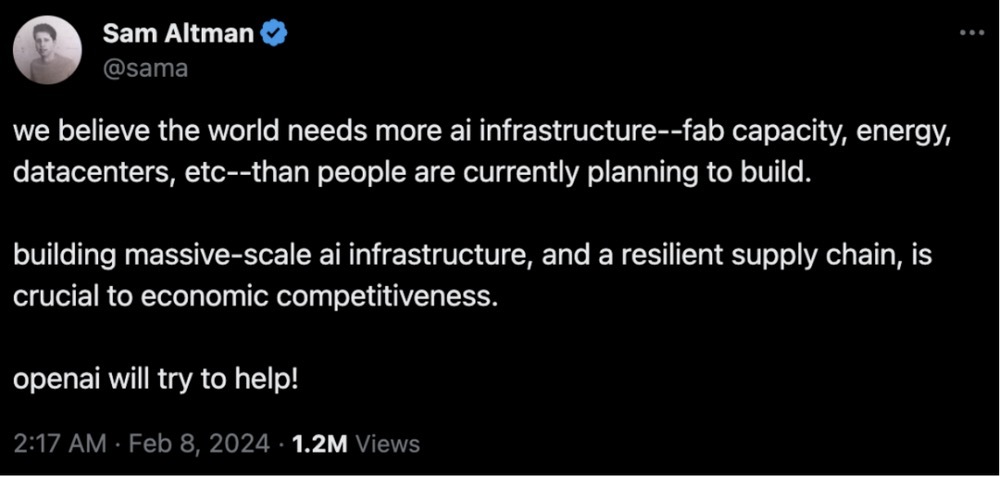
Task: Click the Views label
Action: point(387,443)
